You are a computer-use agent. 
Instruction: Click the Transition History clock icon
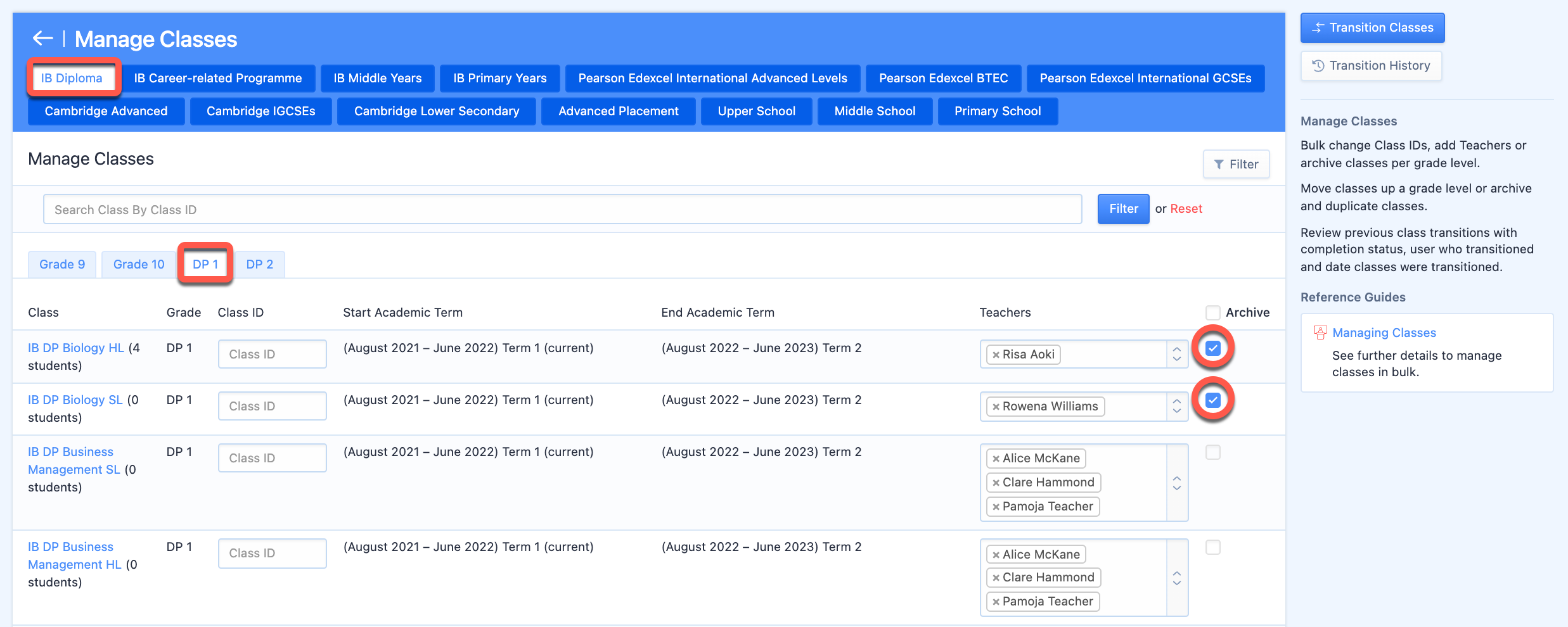pyautogui.click(x=1318, y=66)
